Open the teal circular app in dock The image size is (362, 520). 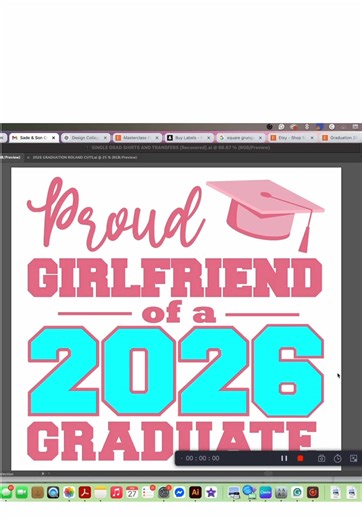tap(297, 492)
